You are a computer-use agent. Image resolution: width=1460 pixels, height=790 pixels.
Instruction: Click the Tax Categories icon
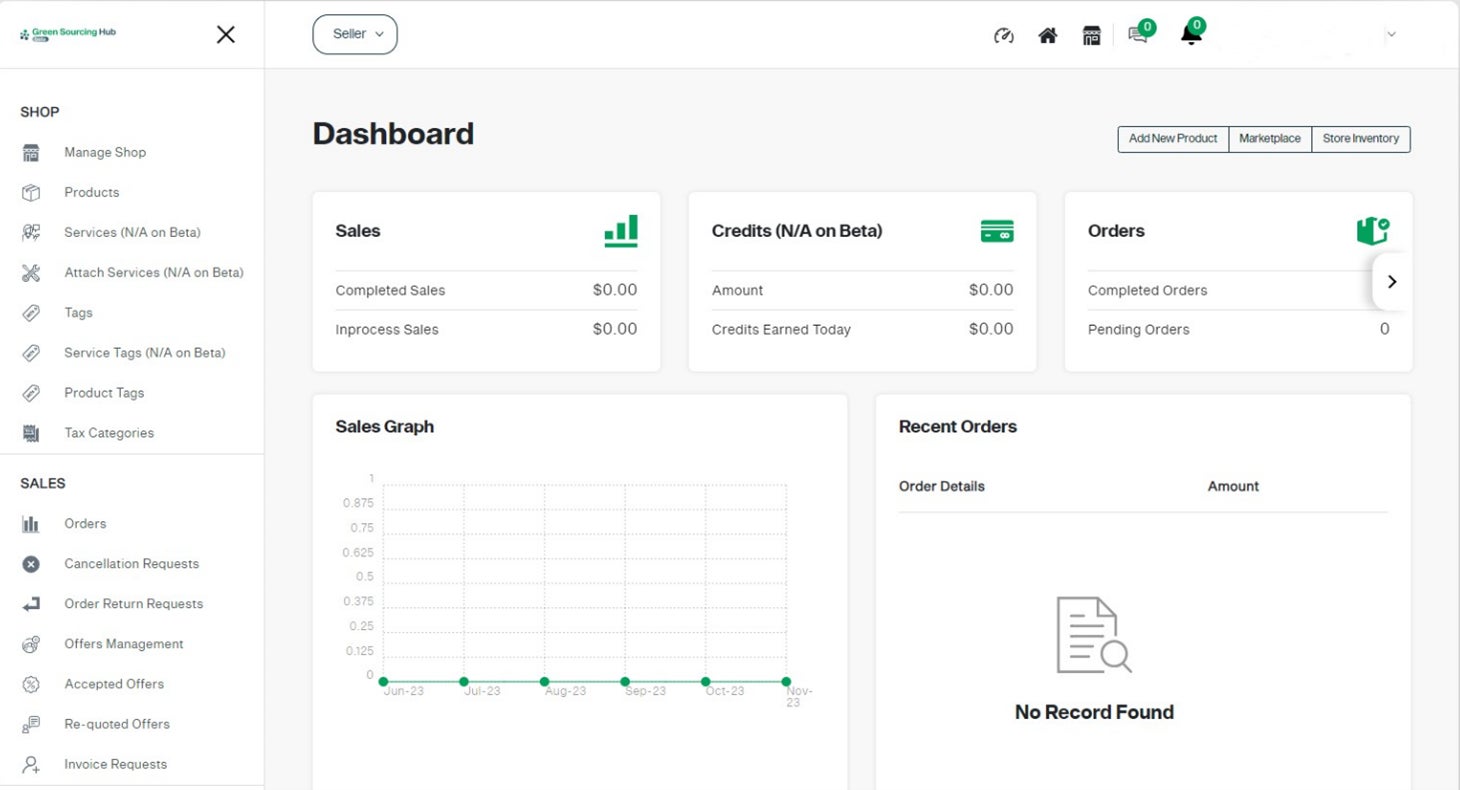[x=31, y=433]
